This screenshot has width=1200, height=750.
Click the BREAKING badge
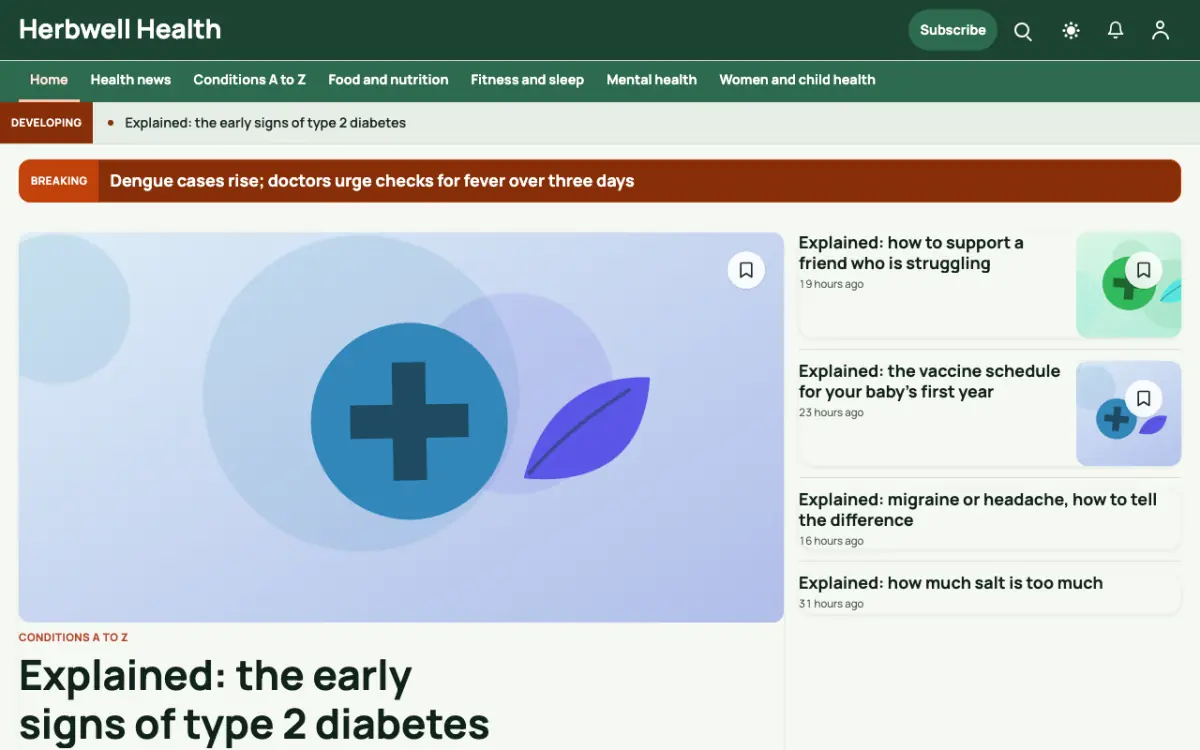[x=59, y=181]
